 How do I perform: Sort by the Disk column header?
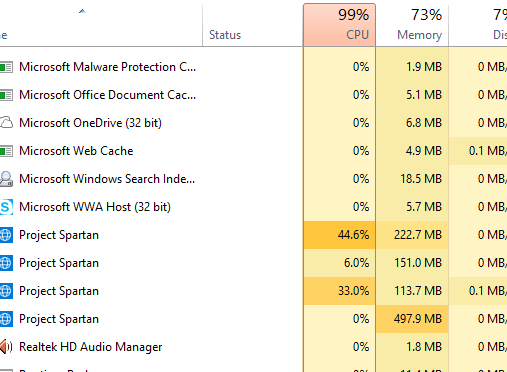pos(478,25)
